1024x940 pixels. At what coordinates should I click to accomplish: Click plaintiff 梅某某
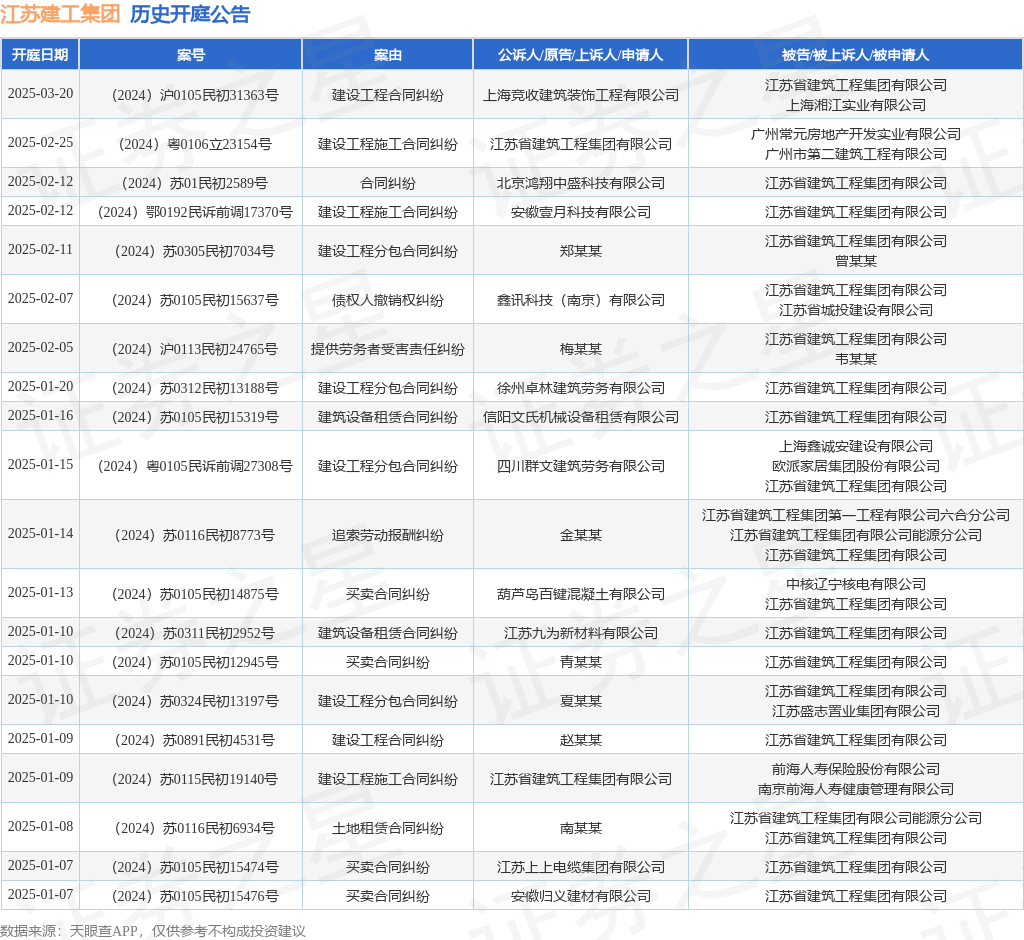[x=581, y=349]
